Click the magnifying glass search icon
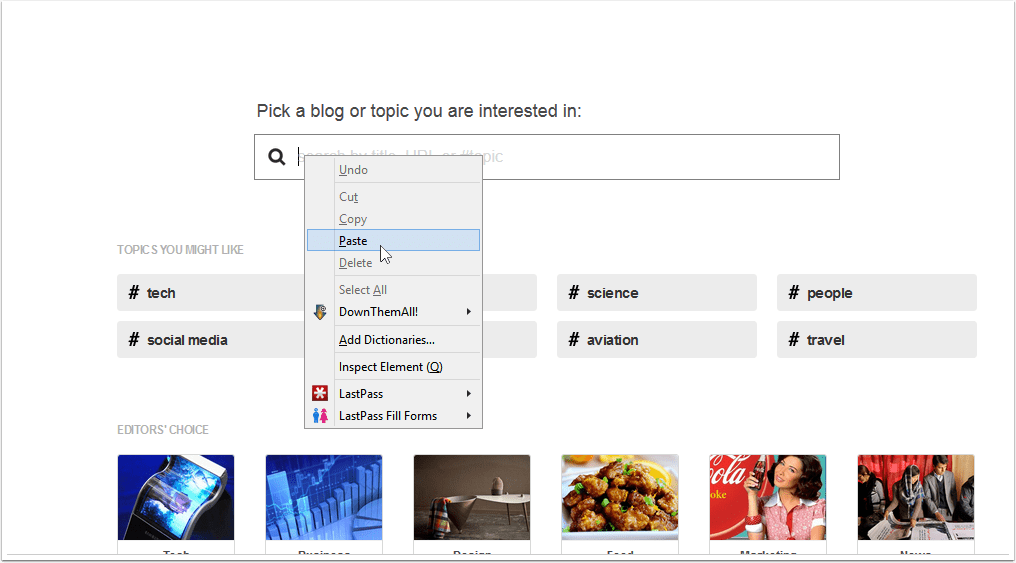The height and width of the screenshot is (563, 1016). pyautogui.click(x=277, y=157)
